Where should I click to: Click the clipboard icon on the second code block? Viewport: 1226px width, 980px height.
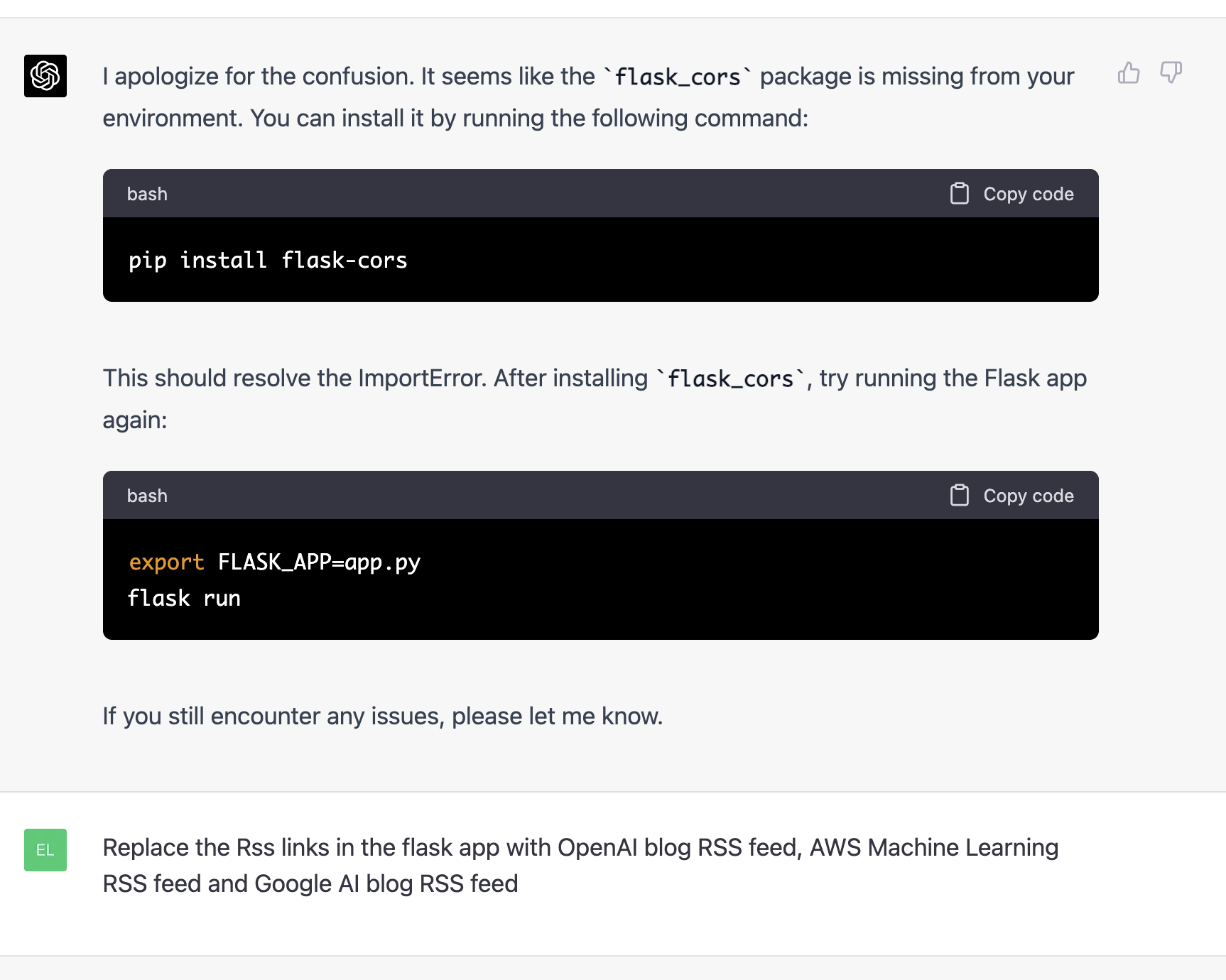[x=960, y=495]
